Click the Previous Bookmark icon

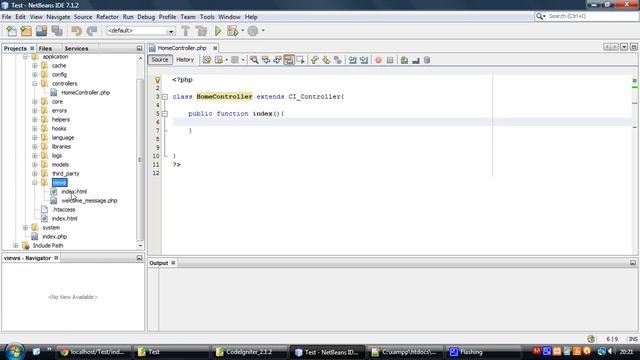314,60
